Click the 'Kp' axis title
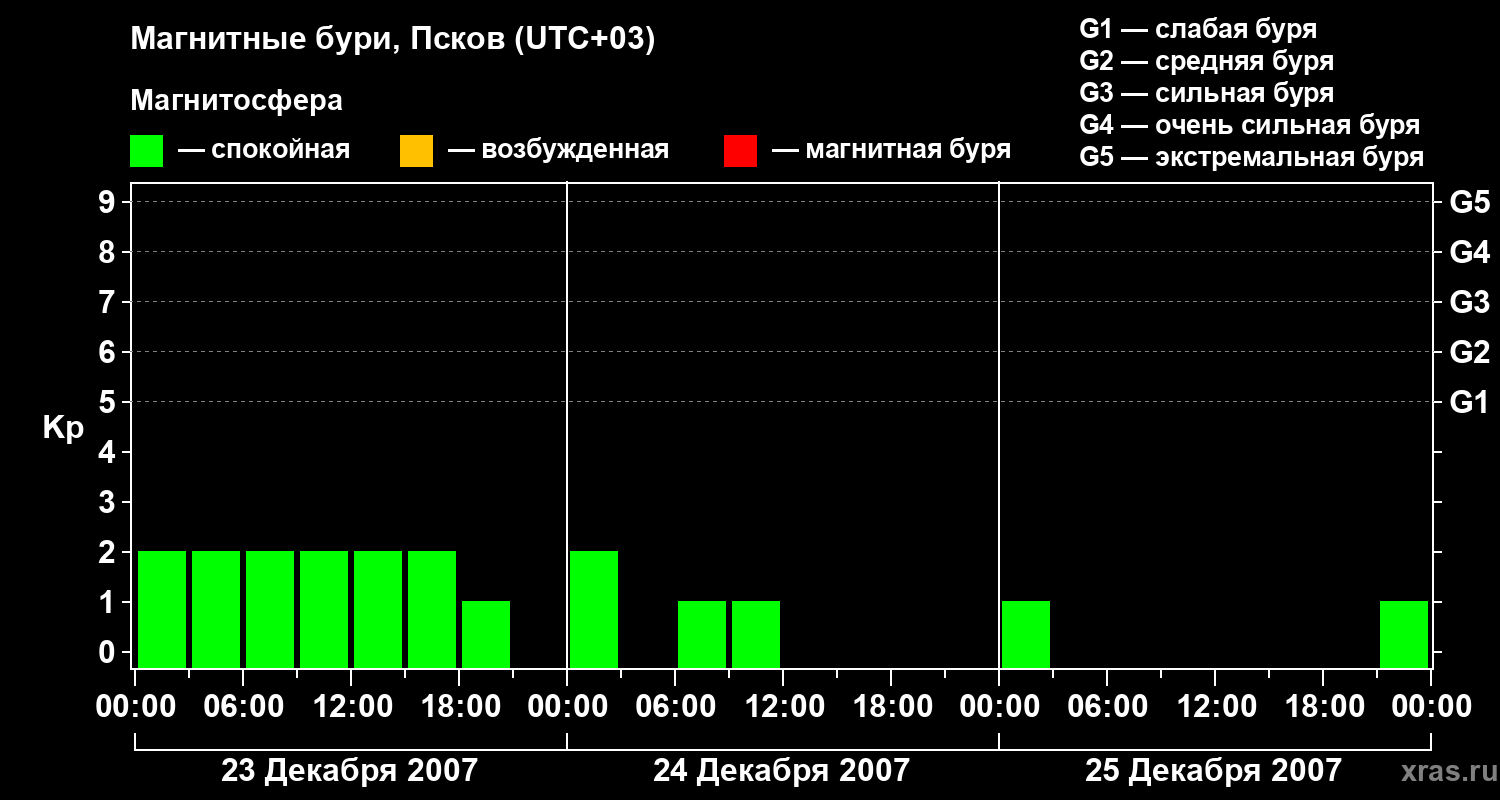Image resolution: width=1500 pixels, height=800 pixels. pyautogui.click(x=63, y=428)
